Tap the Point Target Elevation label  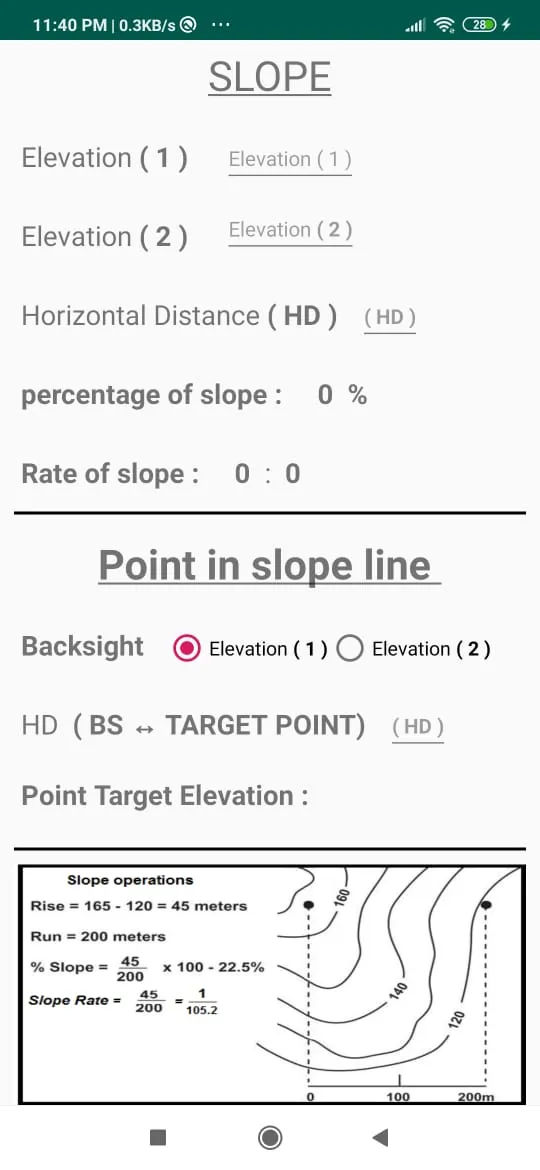coord(165,796)
